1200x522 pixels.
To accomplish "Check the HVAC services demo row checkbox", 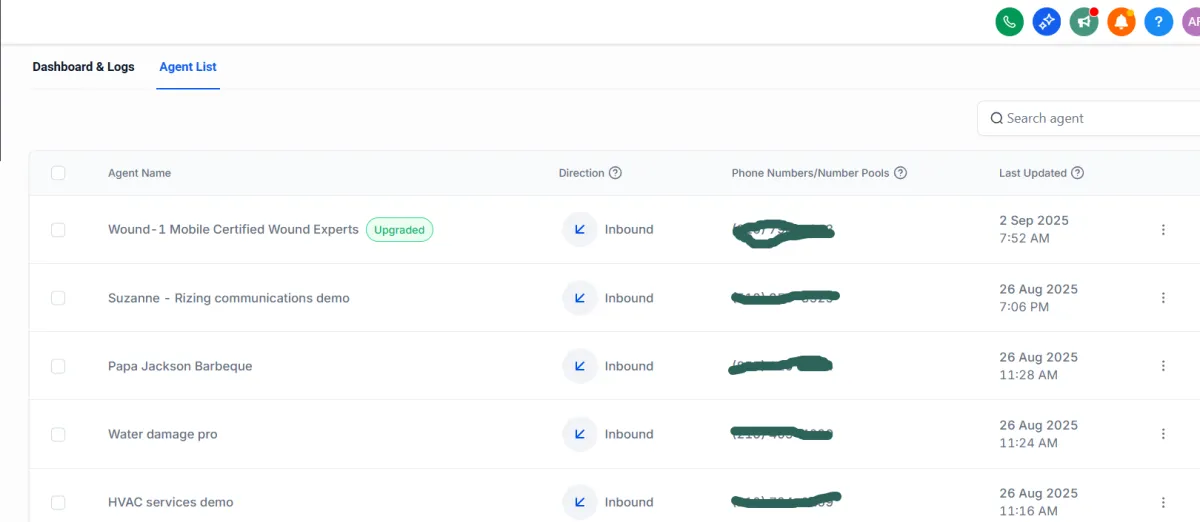I will pos(58,502).
